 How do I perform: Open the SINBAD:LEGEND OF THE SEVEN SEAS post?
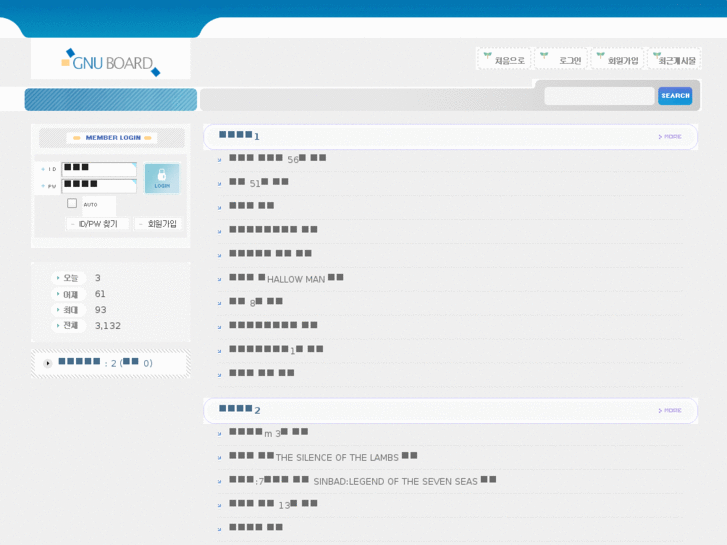click(x=363, y=481)
